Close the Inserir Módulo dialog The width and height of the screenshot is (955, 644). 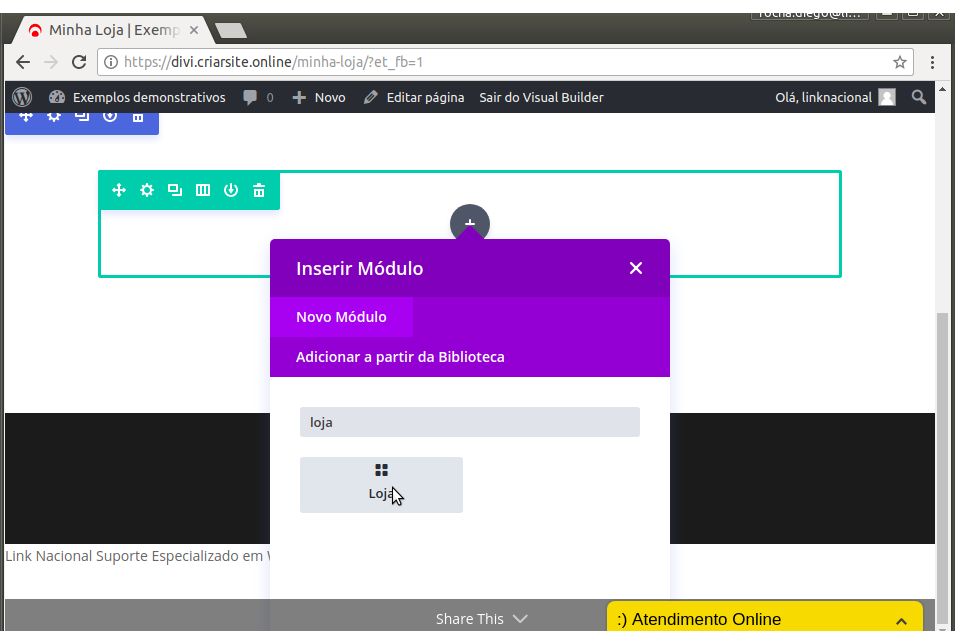(x=636, y=268)
